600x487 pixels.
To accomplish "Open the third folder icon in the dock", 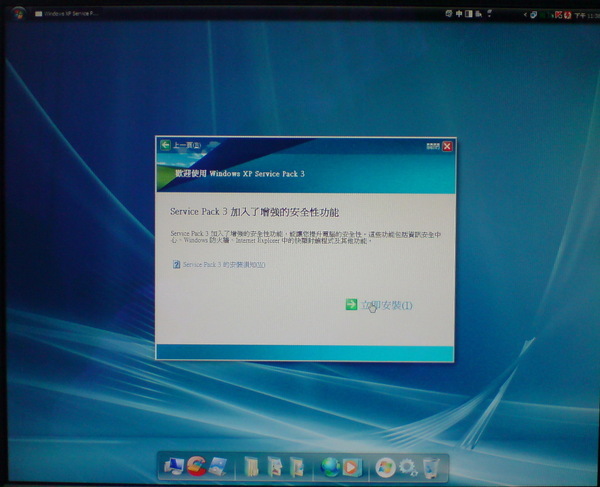I will pyautogui.click(x=297, y=467).
